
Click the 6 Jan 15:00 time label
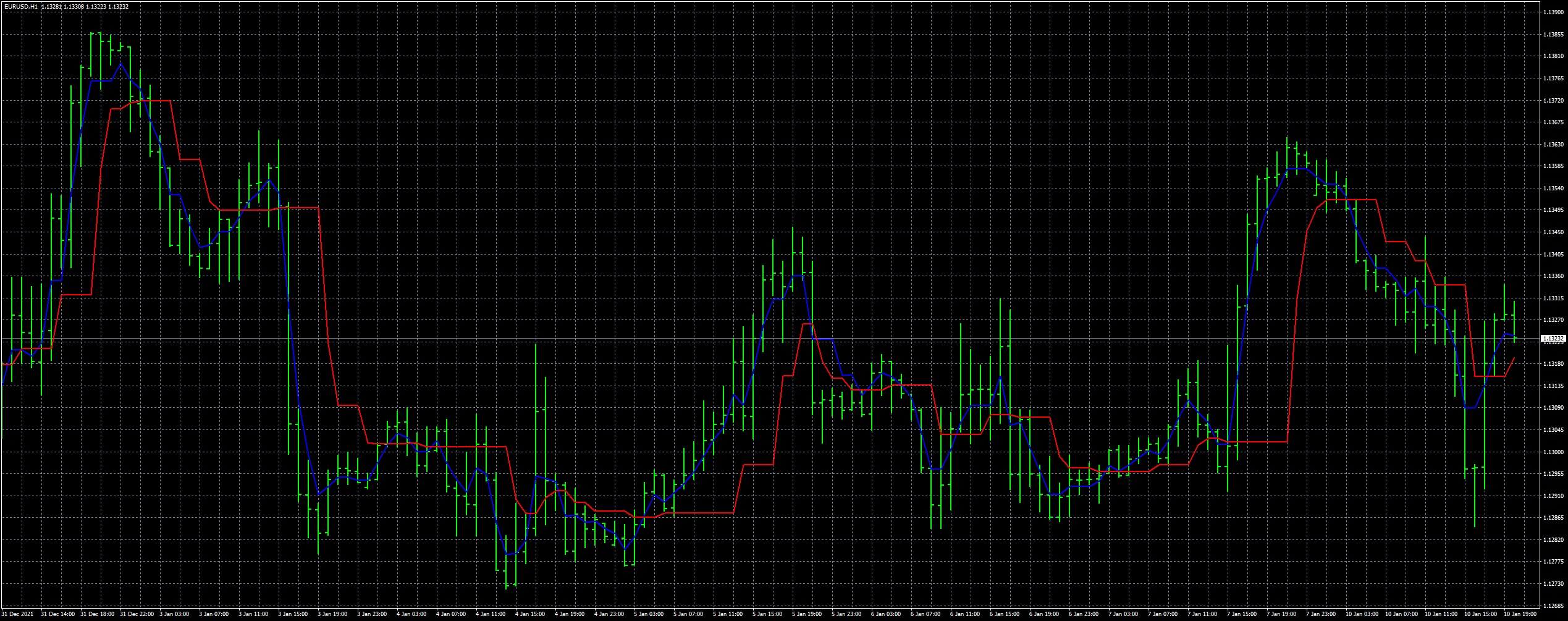1005,614
